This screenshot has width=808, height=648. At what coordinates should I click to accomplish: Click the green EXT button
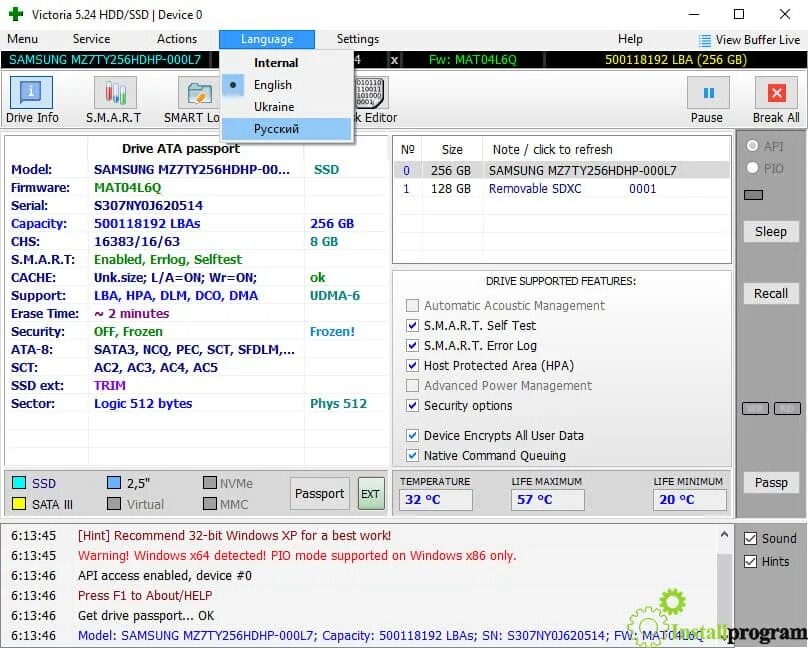click(x=371, y=493)
